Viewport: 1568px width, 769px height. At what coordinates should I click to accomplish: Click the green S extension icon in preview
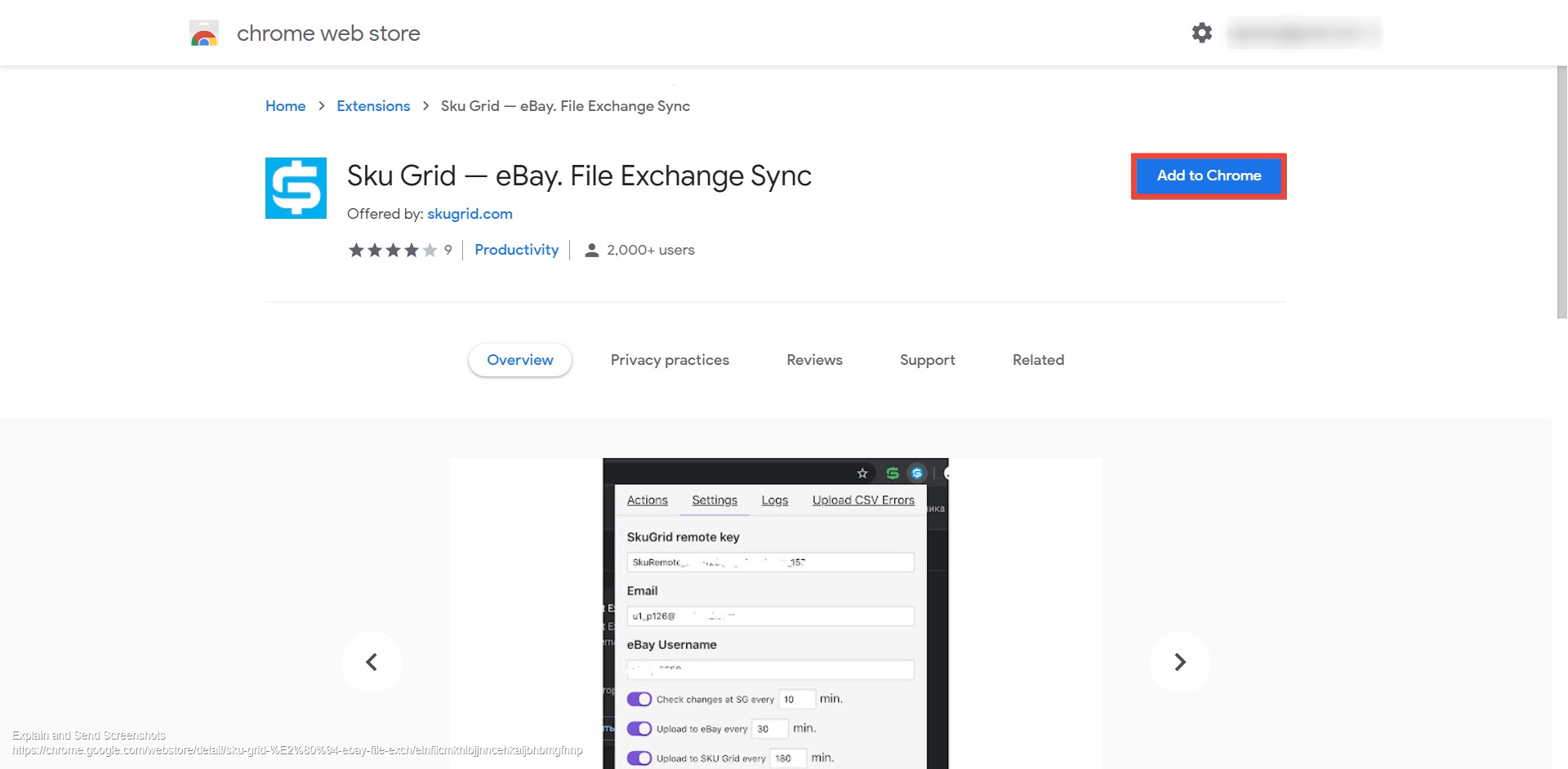click(892, 473)
